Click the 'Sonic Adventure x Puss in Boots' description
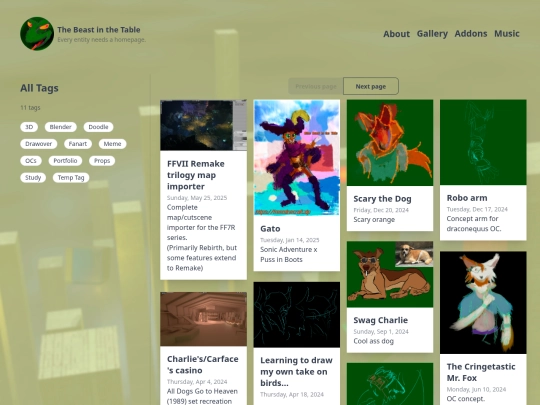 pos(289,255)
